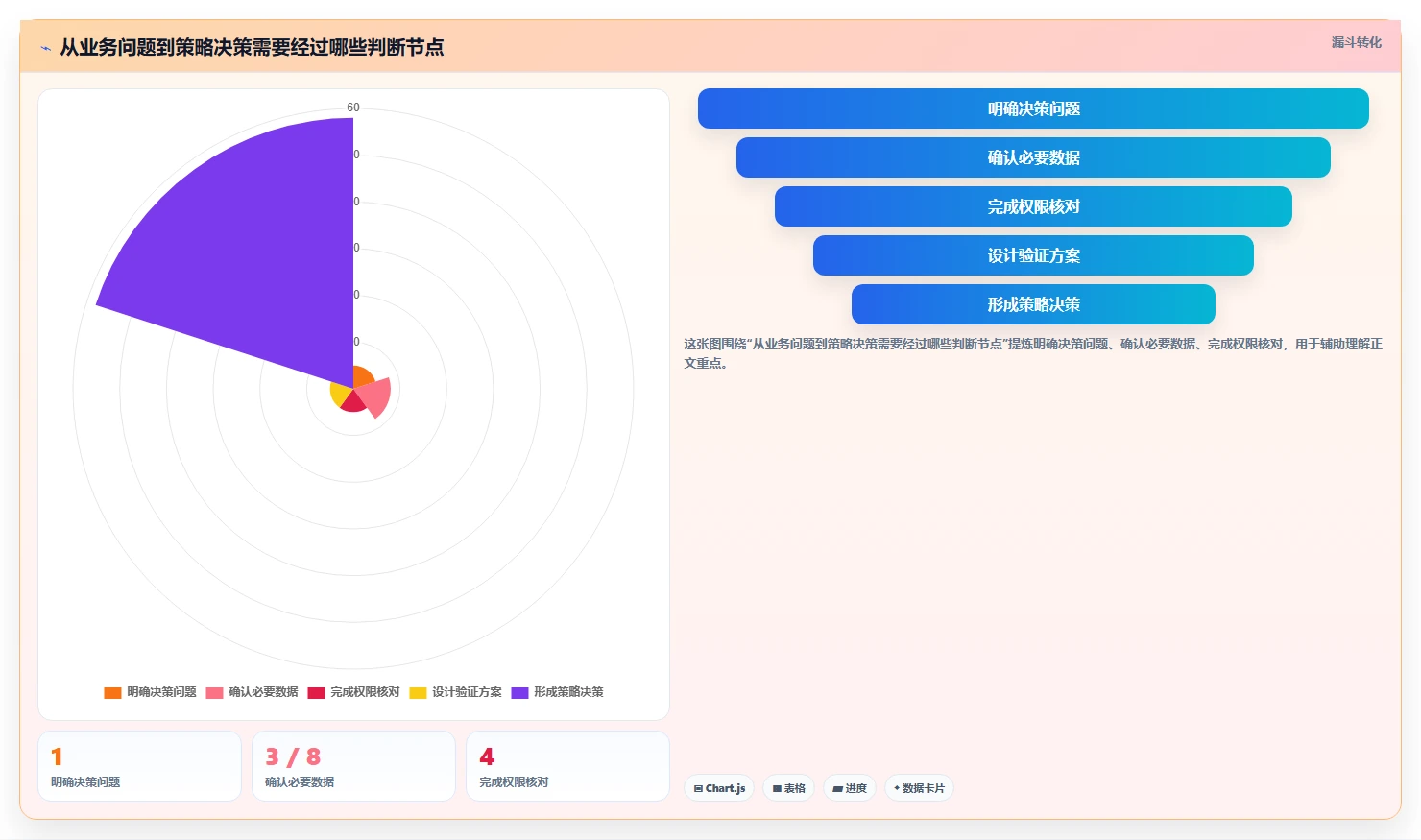Click the yellow polar chart segment

[339, 394]
